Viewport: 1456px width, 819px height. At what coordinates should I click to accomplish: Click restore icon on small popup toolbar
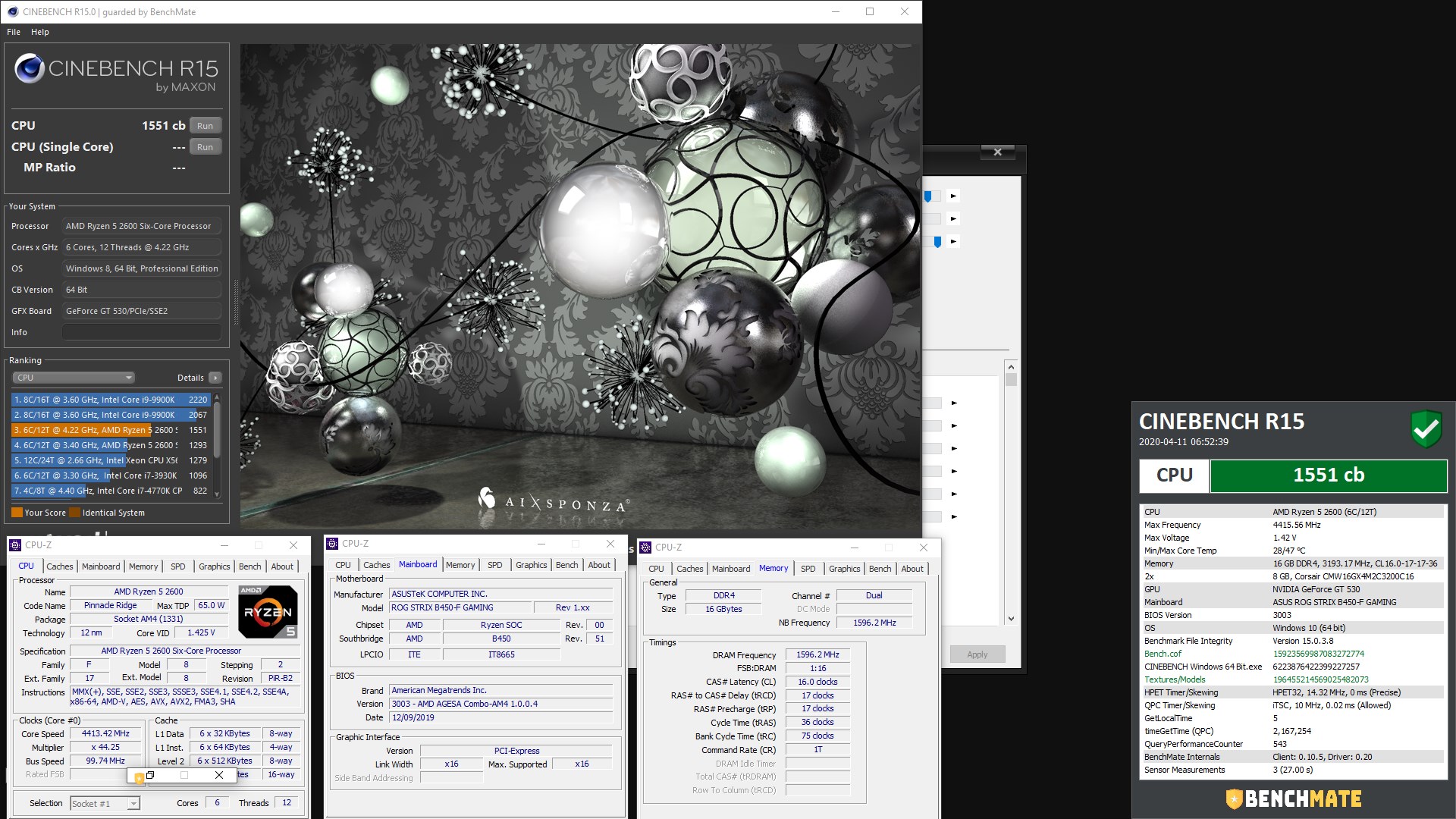click(x=150, y=775)
